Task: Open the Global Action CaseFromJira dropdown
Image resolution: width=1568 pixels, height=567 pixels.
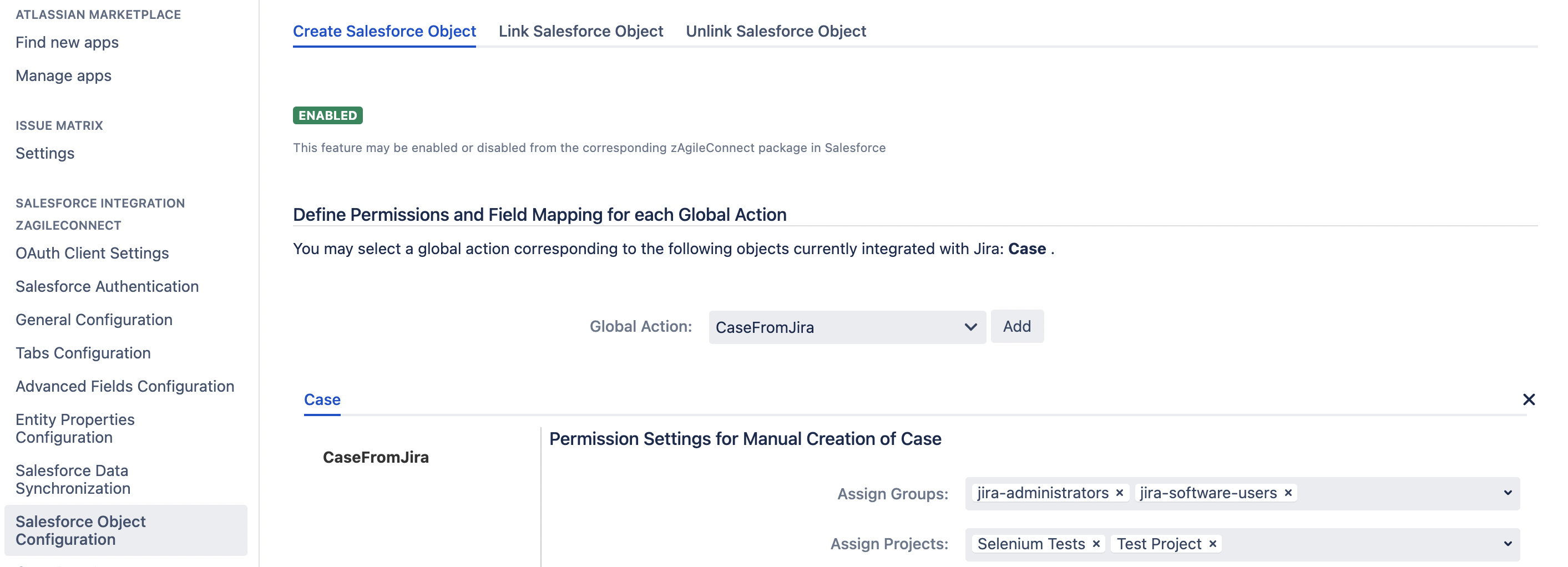Action: tap(846, 327)
